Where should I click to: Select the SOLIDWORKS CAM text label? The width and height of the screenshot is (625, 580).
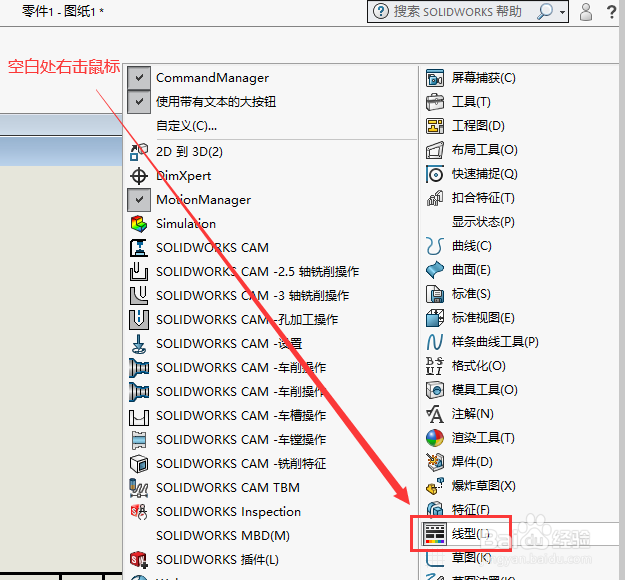pyautogui.click(x=212, y=248)
